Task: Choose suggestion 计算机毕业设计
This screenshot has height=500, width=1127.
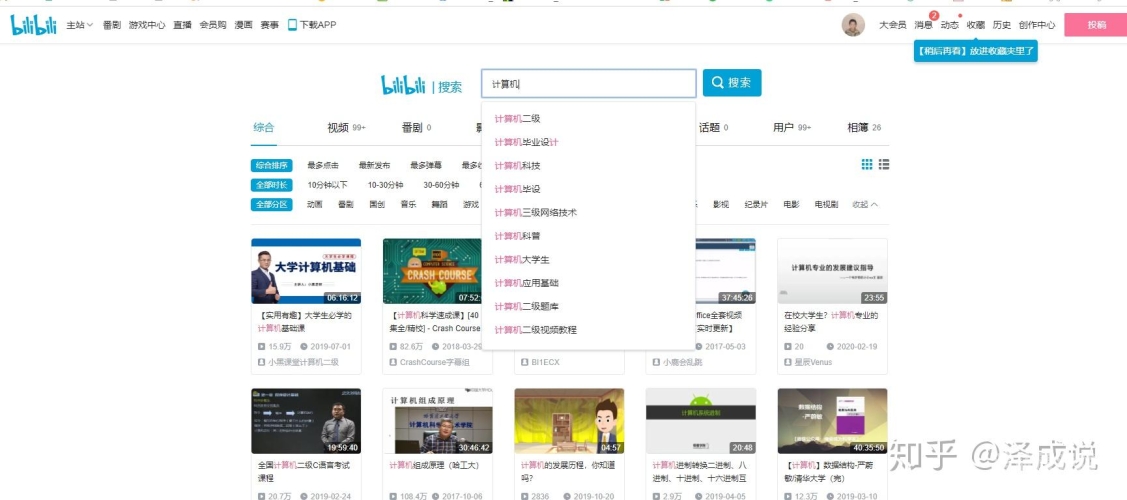Action: (589, 142)
